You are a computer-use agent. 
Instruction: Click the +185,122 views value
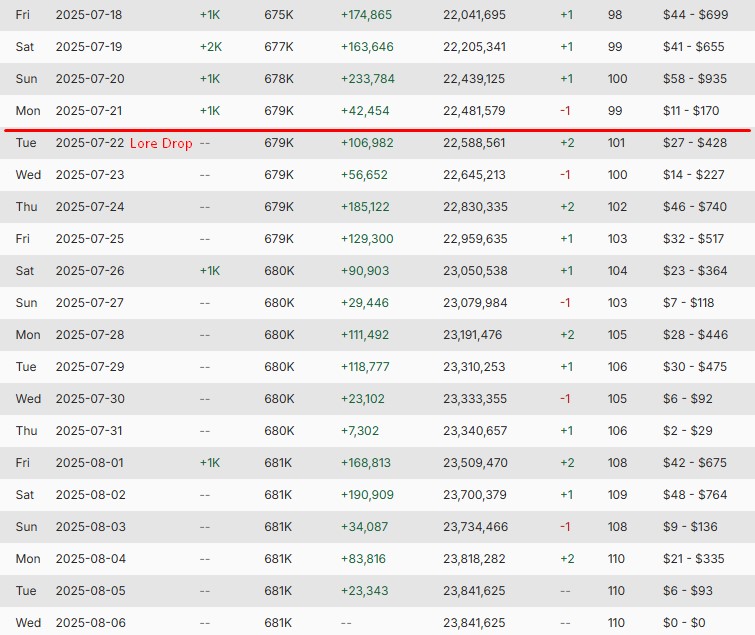click(365, 207)
